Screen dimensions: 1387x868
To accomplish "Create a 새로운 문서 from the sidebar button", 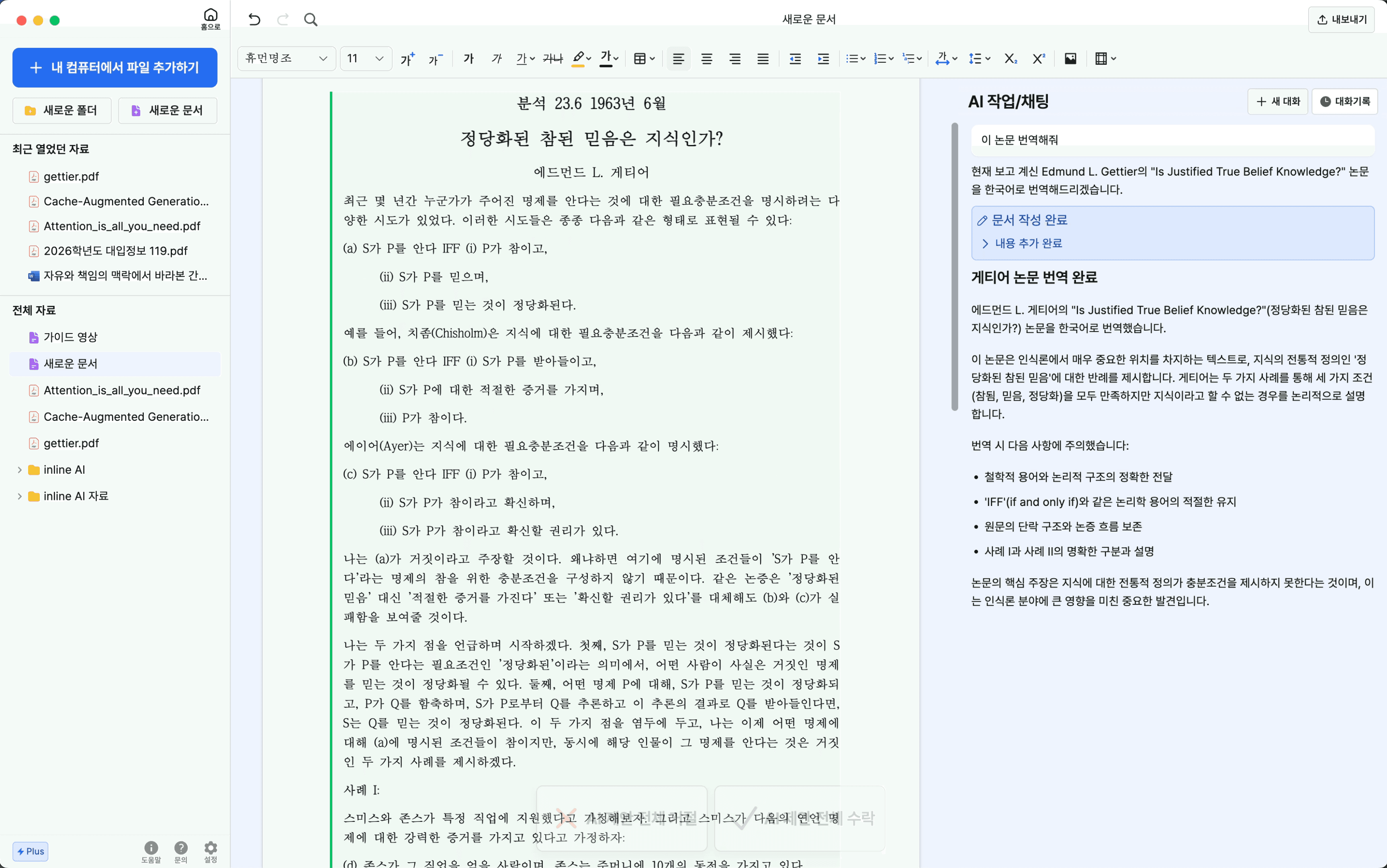I will tap(168, 110).
